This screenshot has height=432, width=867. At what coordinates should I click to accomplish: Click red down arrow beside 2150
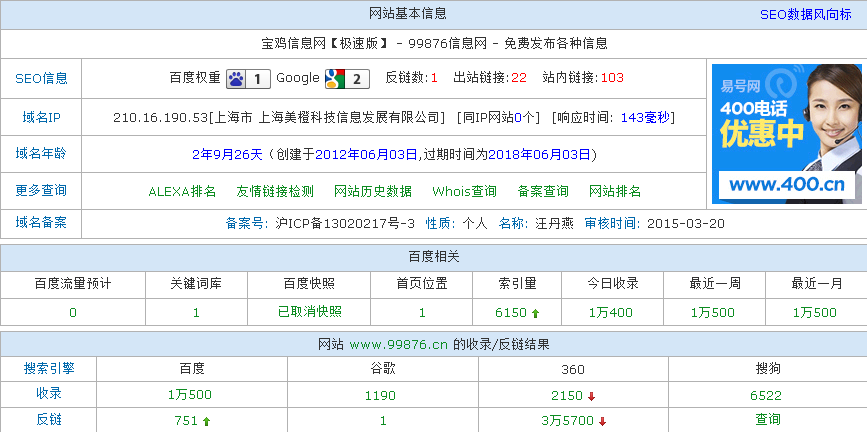[x=592, y=396]
